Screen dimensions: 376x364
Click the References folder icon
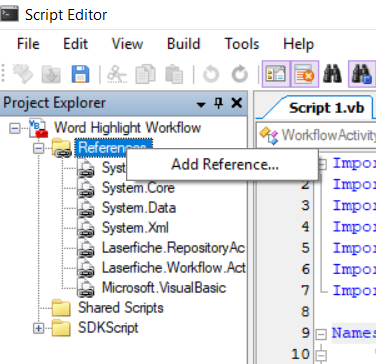pyautogui.click(x=62, y=148)
